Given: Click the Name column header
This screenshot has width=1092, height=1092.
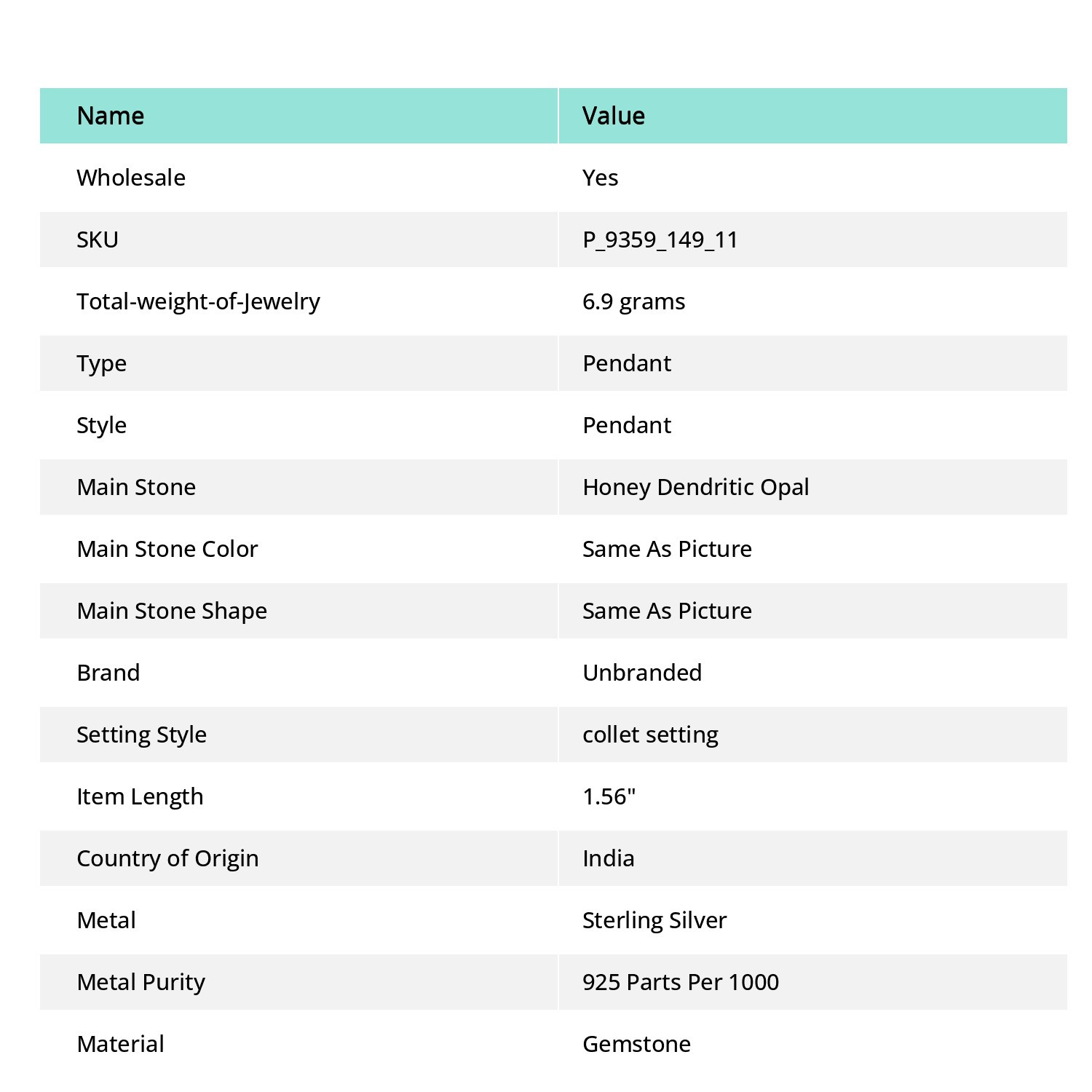Looking at the screenshot, I should point(111,116).
